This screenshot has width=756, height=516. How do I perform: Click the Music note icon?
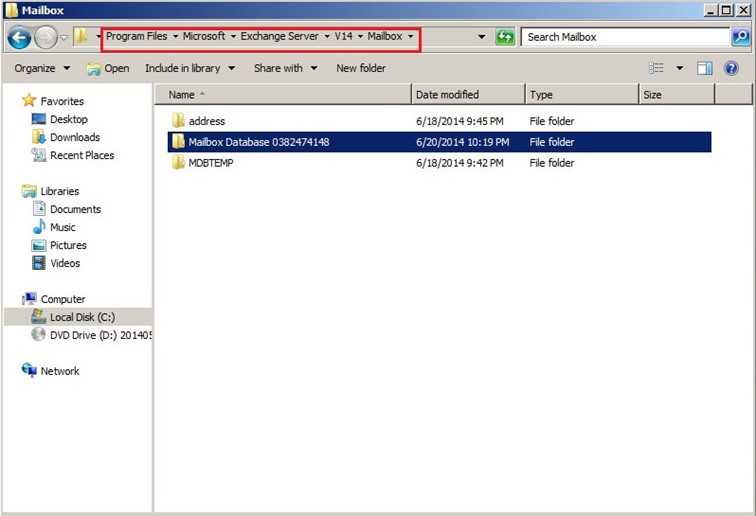[x=39, y=227]
